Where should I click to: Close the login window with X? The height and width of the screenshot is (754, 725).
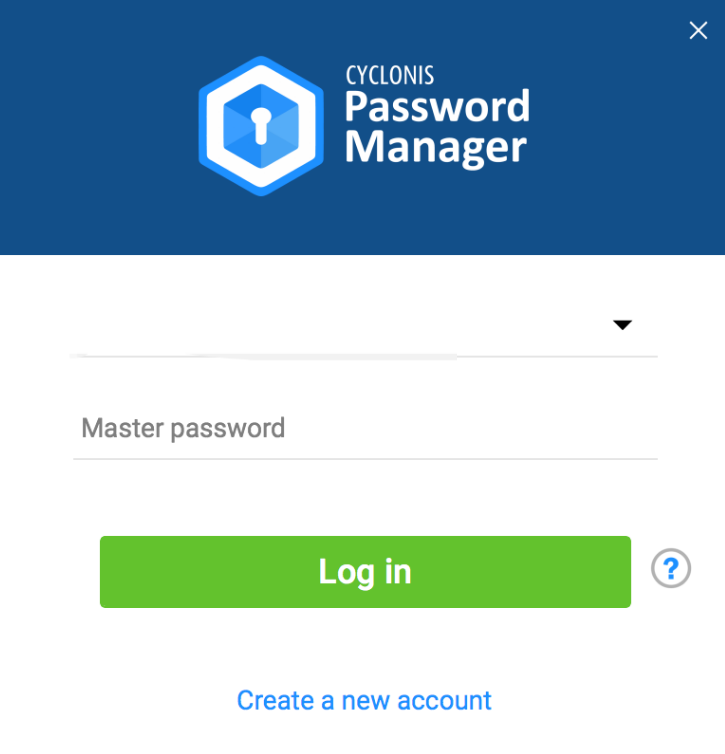click(698, 31)
